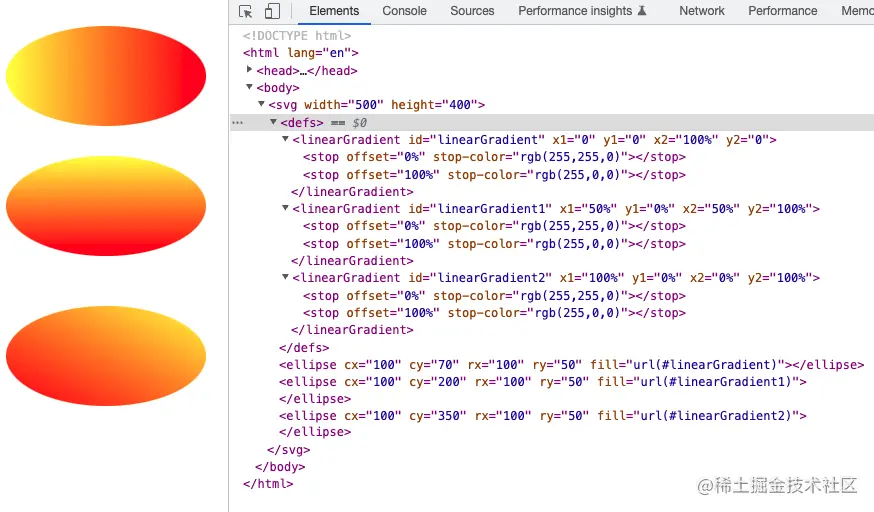Image resolution: width=874 pixels, height=512 pixels.
Task: Switch to the Elements tab
Action: (x=334, y=11)
